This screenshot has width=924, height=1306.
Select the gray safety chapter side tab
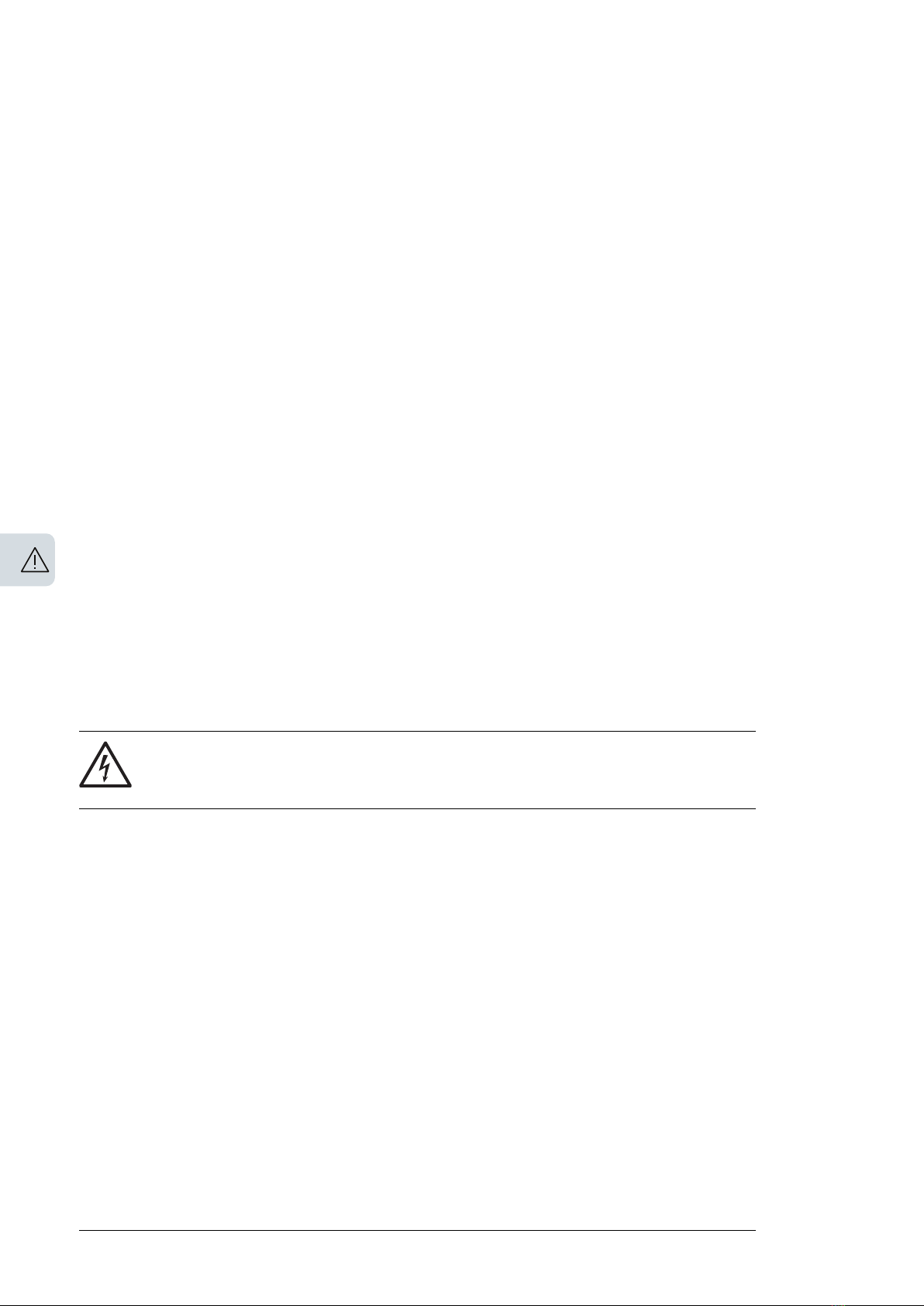click(27, 560)
